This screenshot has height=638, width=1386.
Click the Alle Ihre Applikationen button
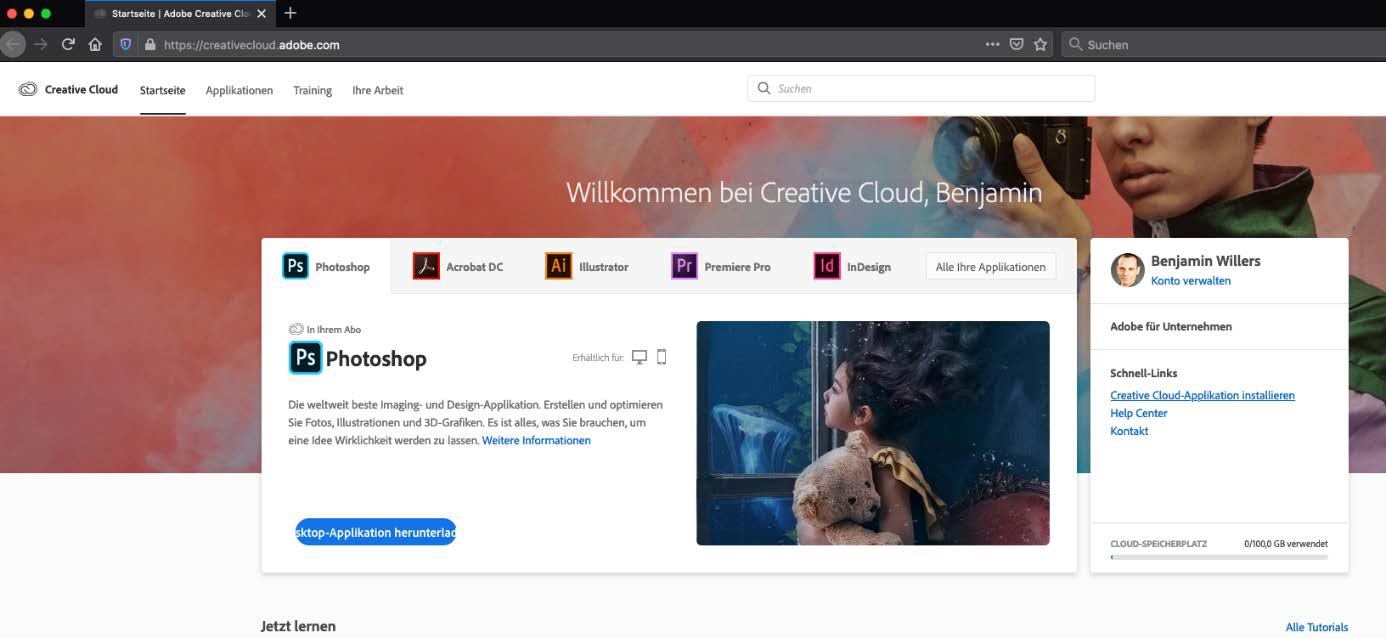click(x=991, y=267)
